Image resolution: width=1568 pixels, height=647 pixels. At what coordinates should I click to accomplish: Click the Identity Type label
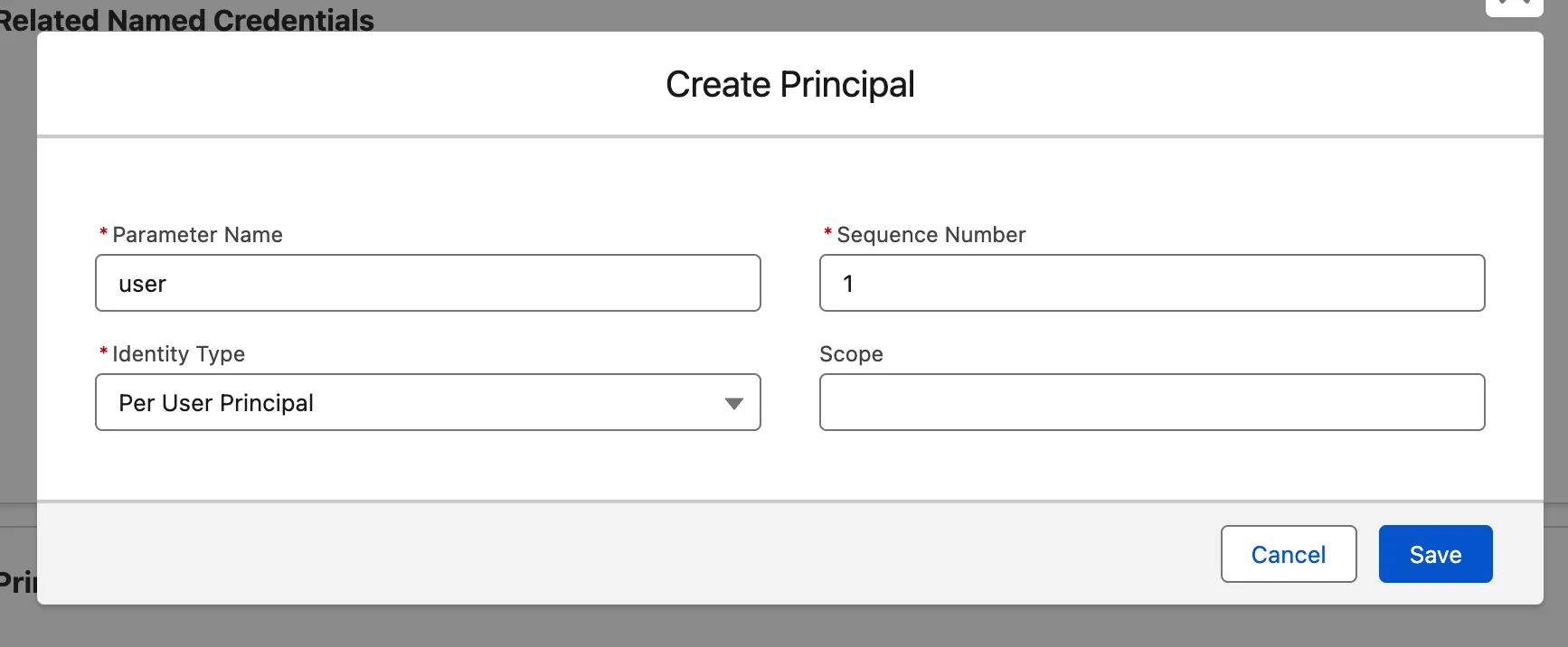pyautogui.click(x=178, y=354)
